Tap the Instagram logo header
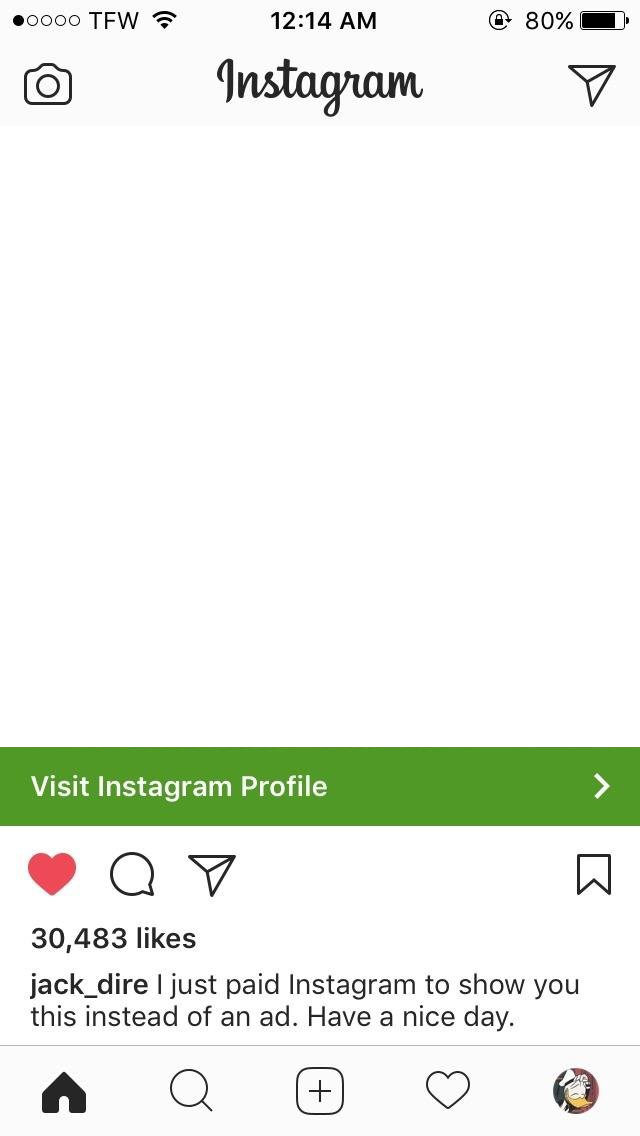 click(x=320, y=85)
